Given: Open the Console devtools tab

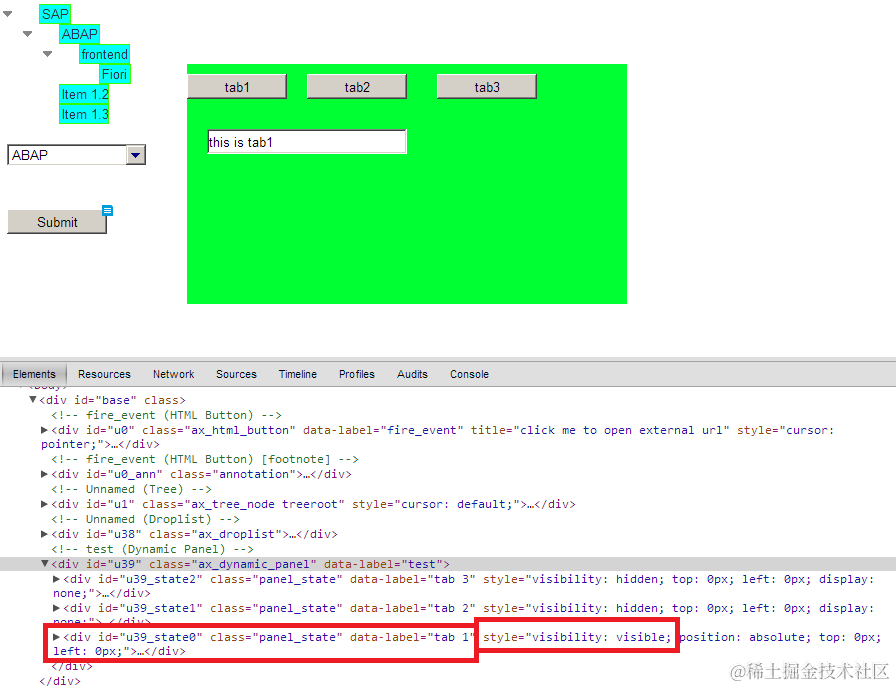Looking at the screenshot, I should pos(470,374).
